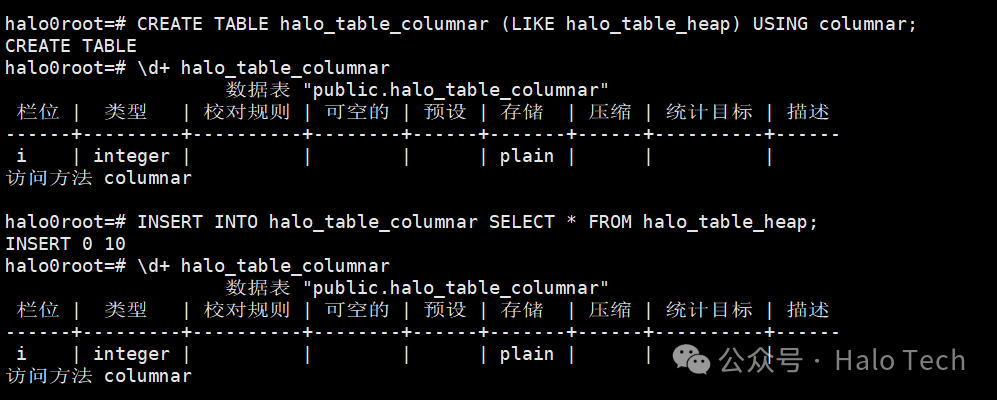This screenshot has width=997, height=400.
Task: Click the INSERT INTO halo_table_columnar command line
Action: (x=411, y=222)
